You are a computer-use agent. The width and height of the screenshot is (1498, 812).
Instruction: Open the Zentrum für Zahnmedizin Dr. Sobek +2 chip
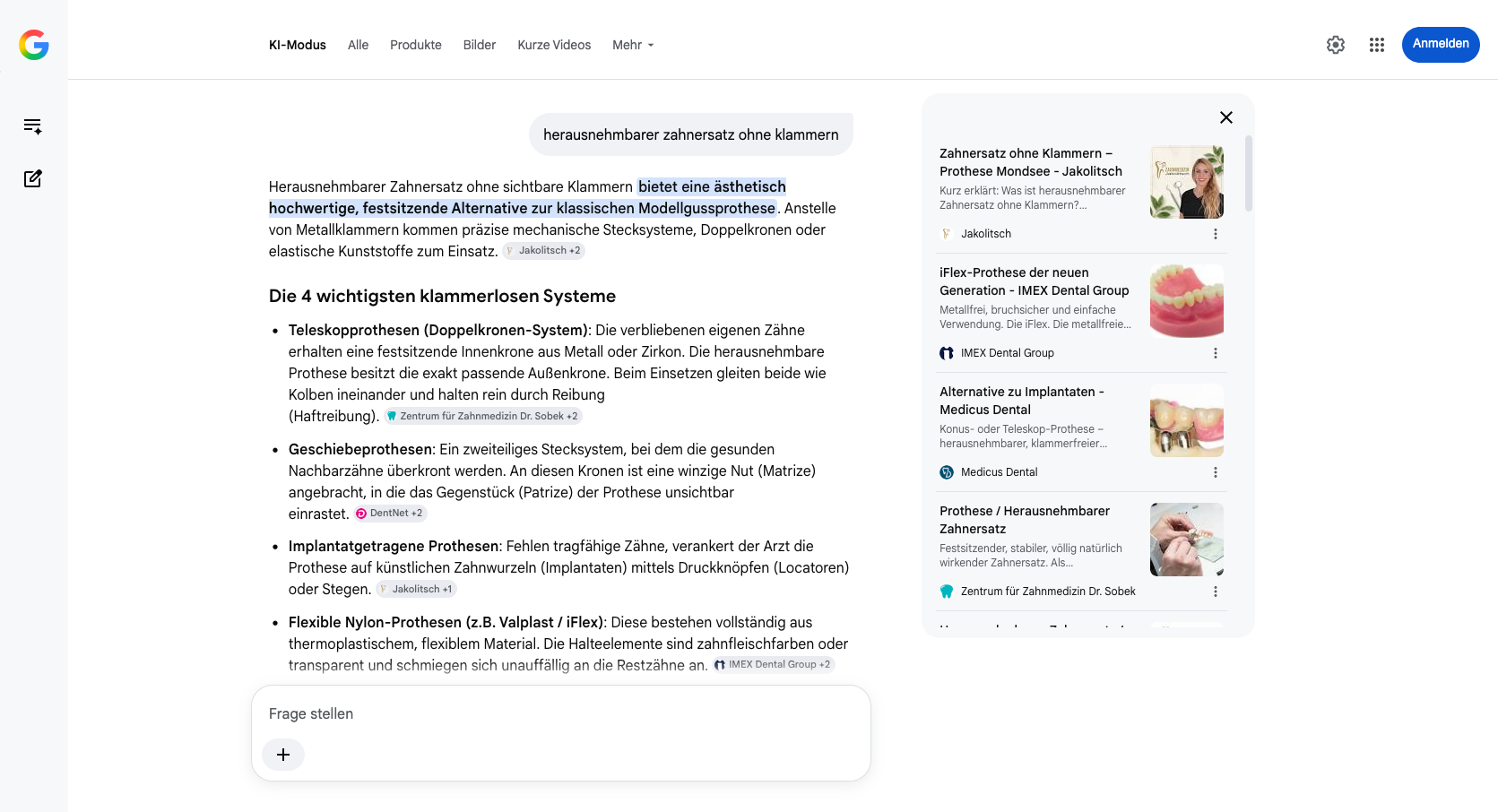coord(483,416)
